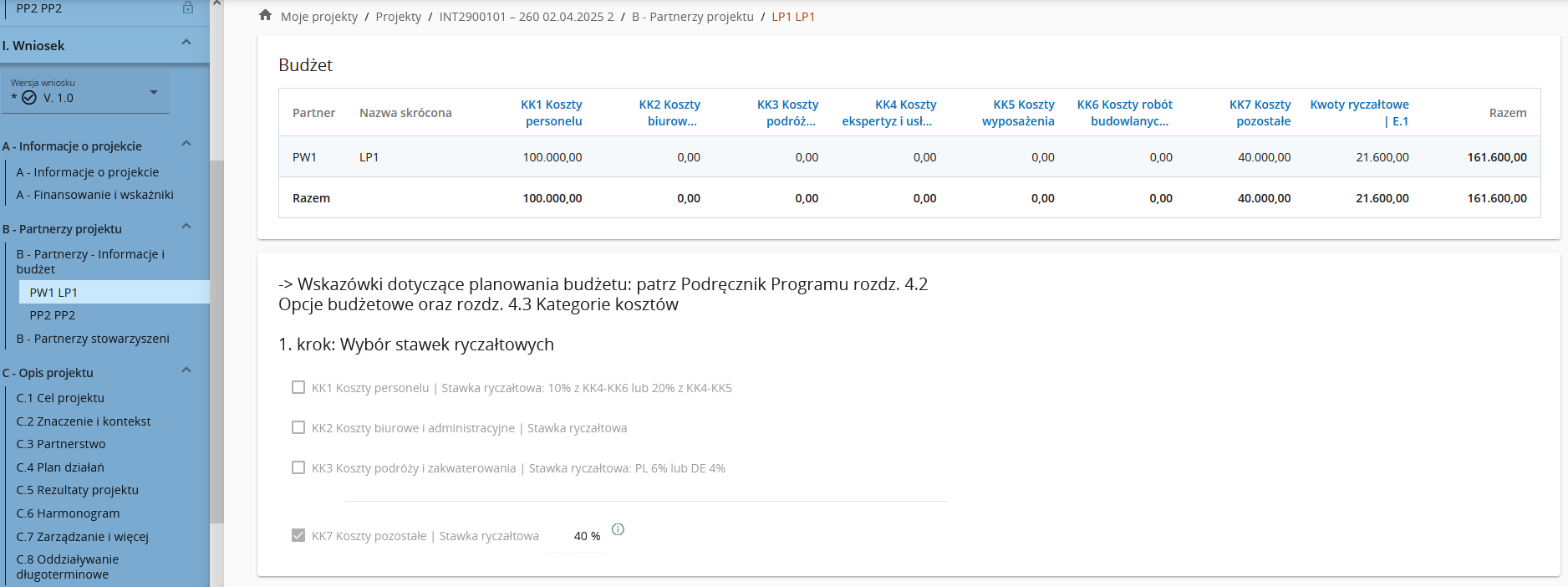1568x587 pixels.
Task: Open the Wersja wniosku version dropdown
Action: click(154, 92)
